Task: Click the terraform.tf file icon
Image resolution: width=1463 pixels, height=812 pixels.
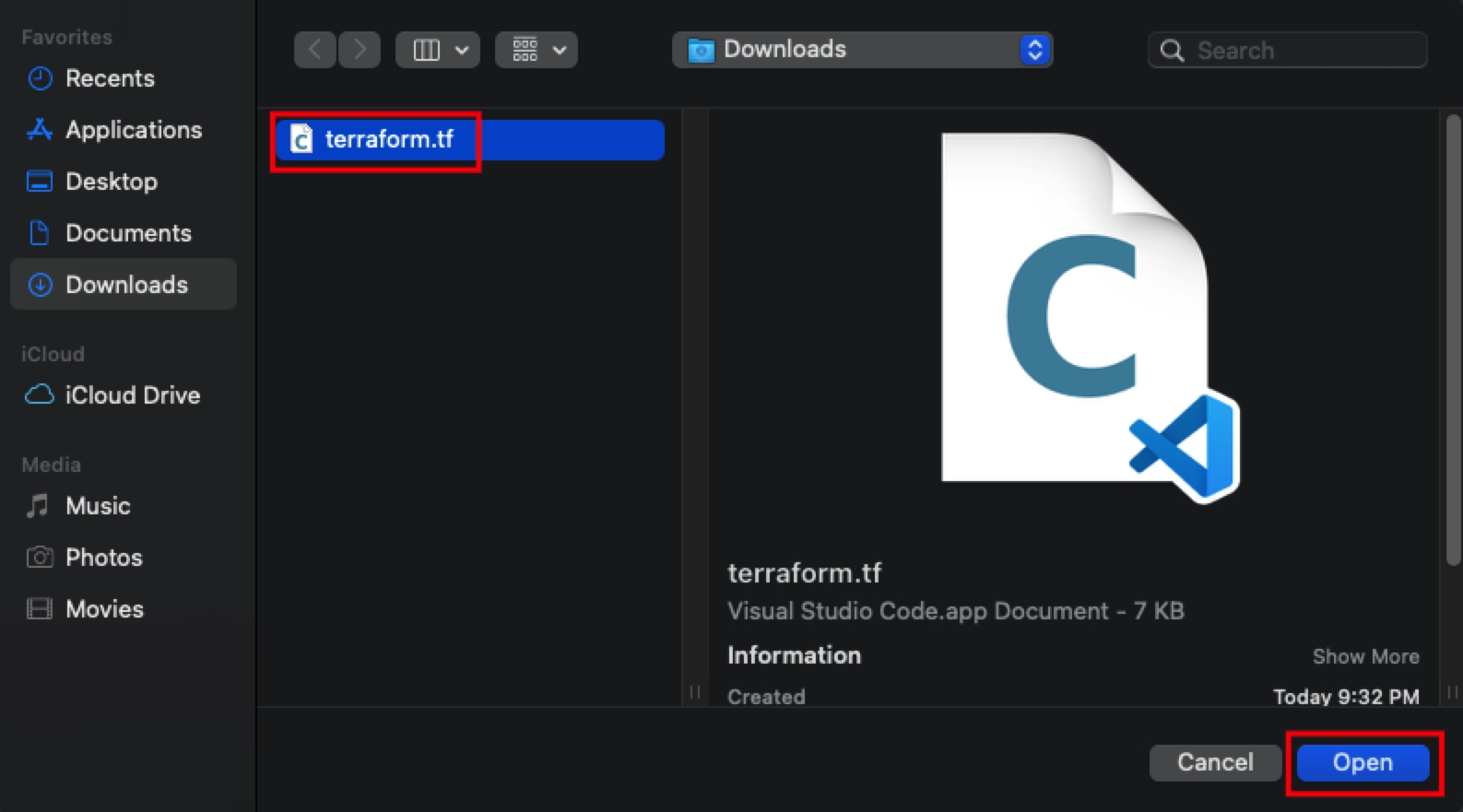Action: [301, 140]
